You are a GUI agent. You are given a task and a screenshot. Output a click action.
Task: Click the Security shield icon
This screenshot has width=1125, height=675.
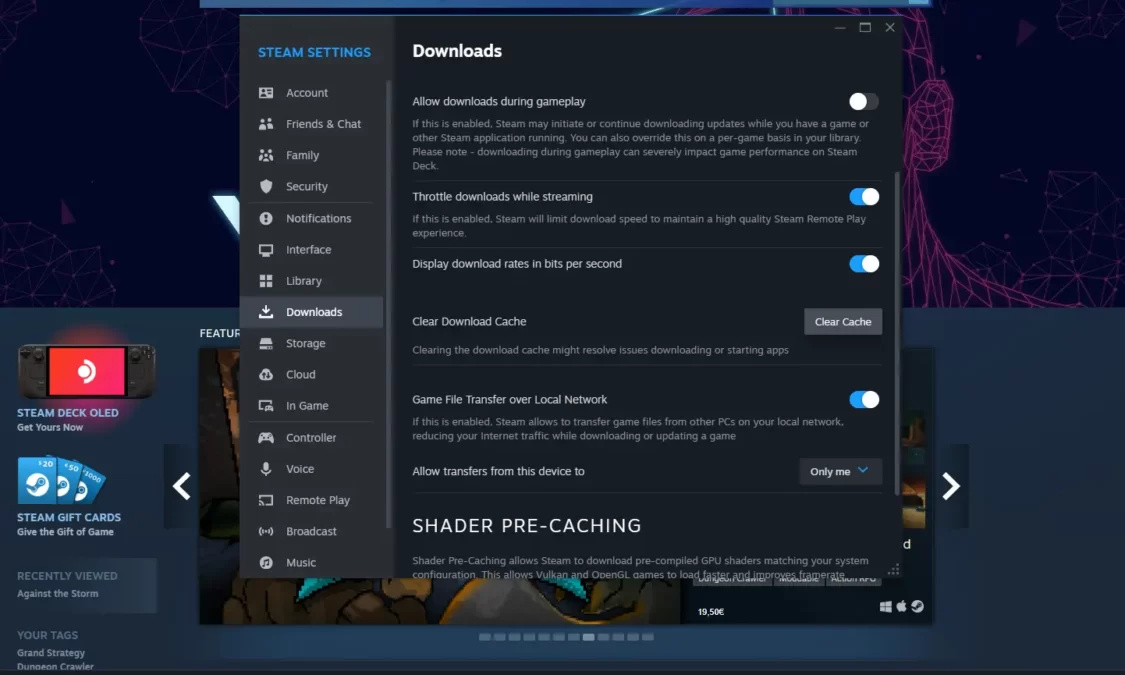pyautogui.click(x=265, y=187)
